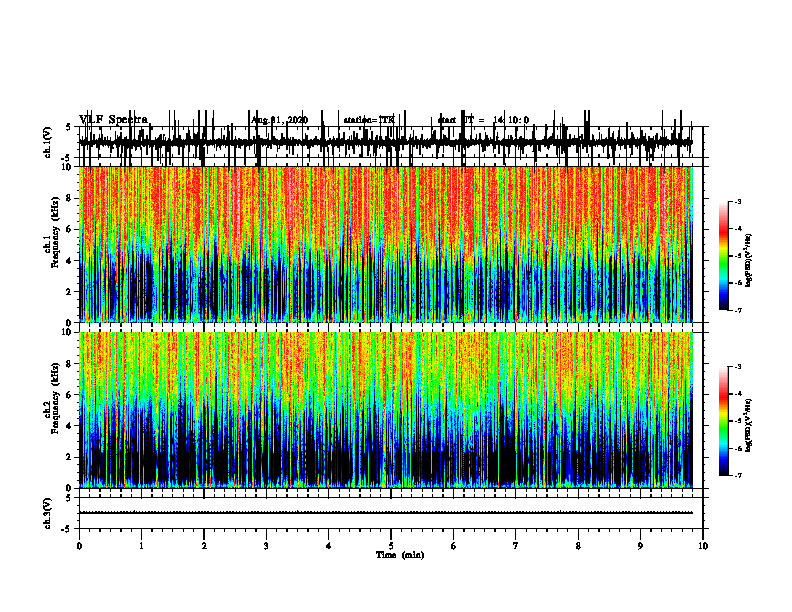The height and width of the screenshot is (612, 792).
Task: Click the "station=ITK" header label
Action: [x=368, y=120]
